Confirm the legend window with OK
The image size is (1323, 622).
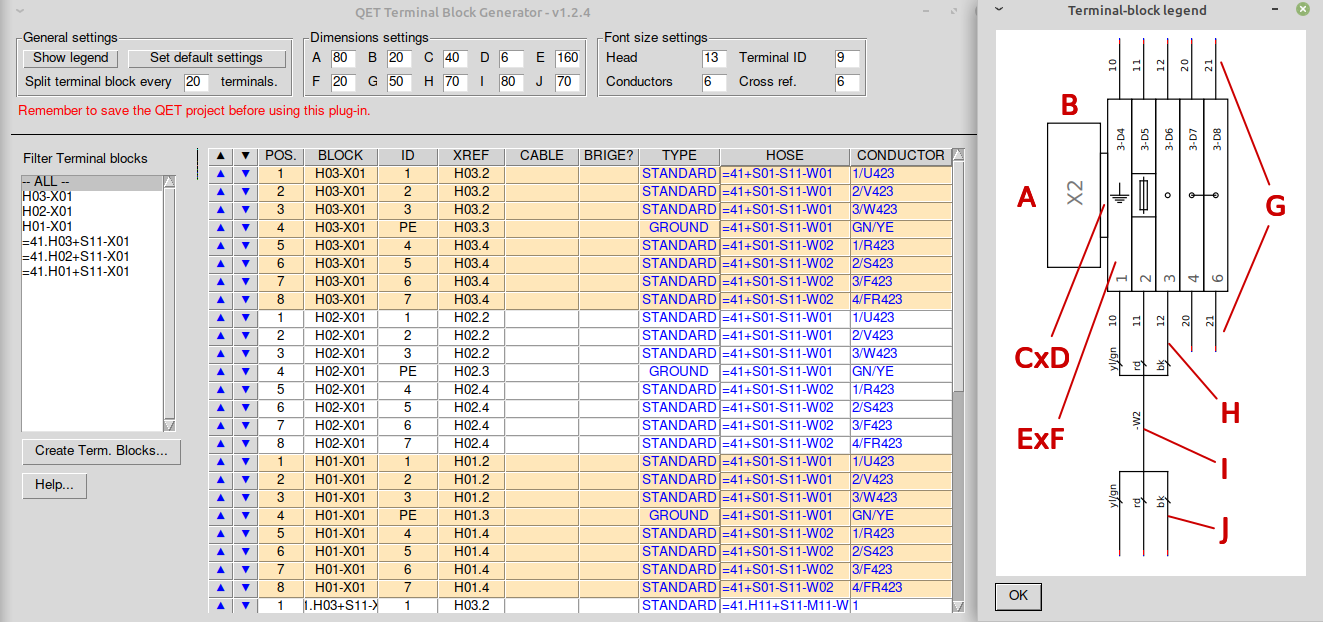[x=1018, y=595]
